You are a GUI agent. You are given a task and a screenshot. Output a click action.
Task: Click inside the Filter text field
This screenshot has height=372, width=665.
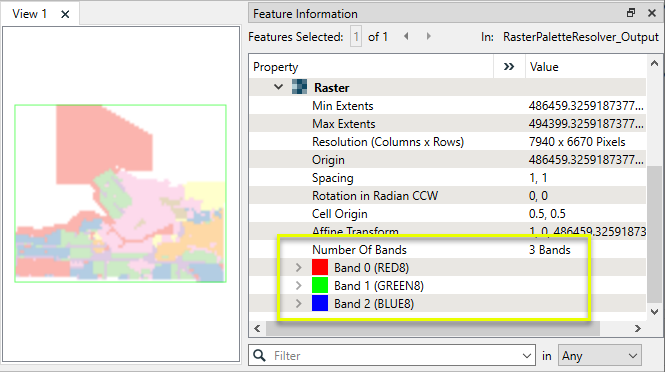coord(394,355)
